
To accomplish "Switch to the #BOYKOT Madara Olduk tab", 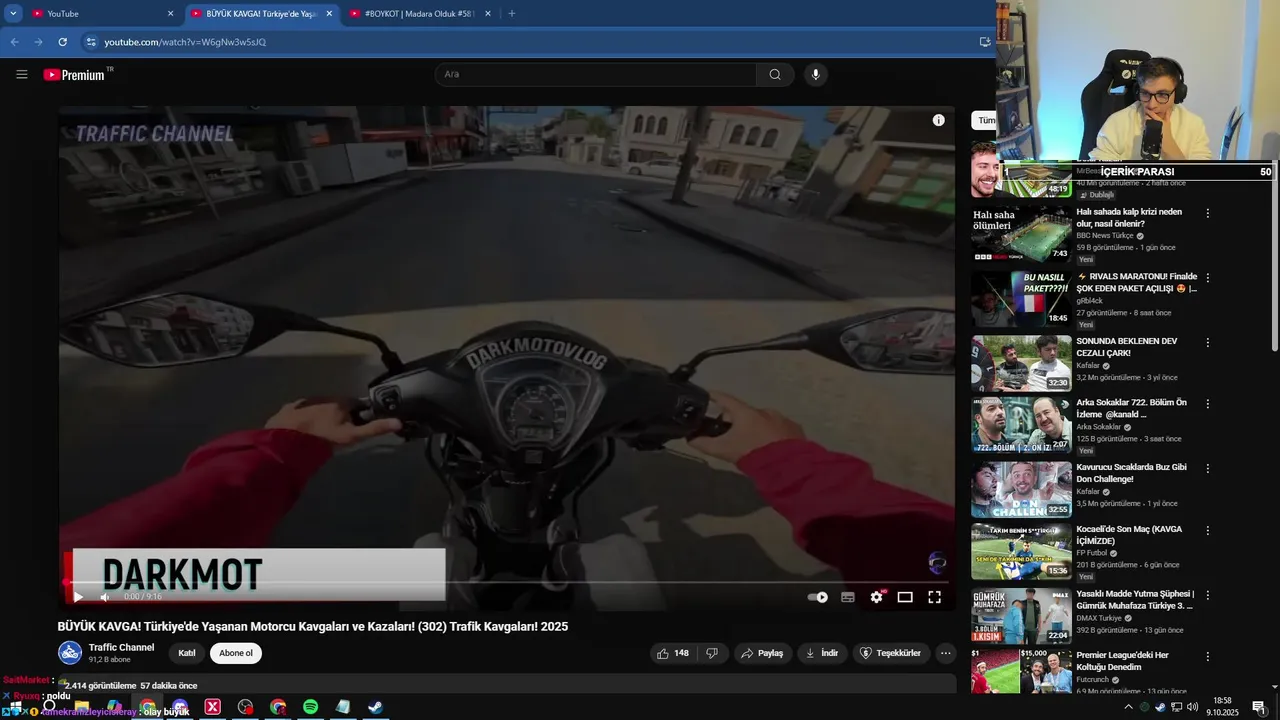I will (420, 13).
